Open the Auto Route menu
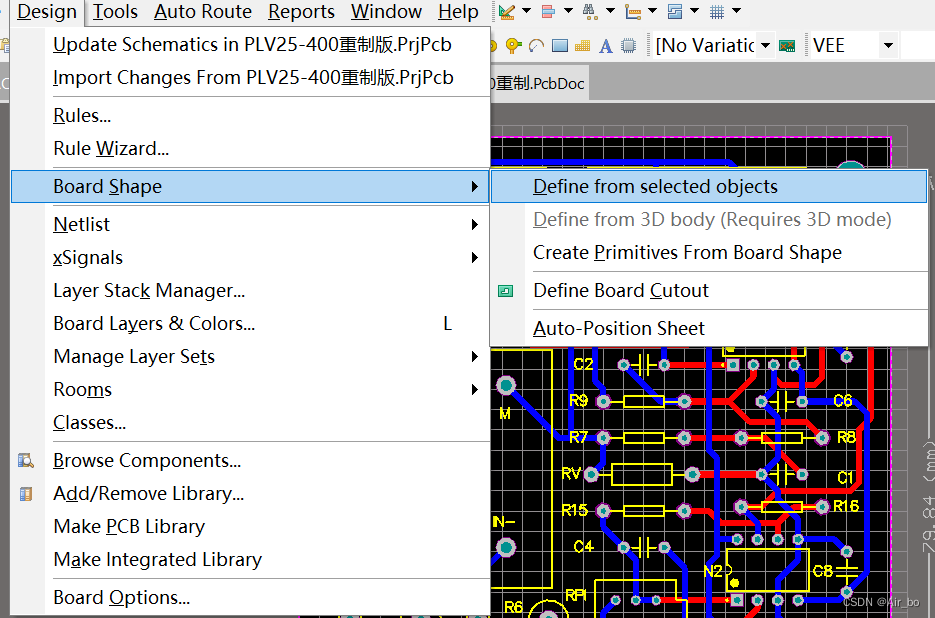This screenshot has height=618, width=935. [x=203, y=12]
